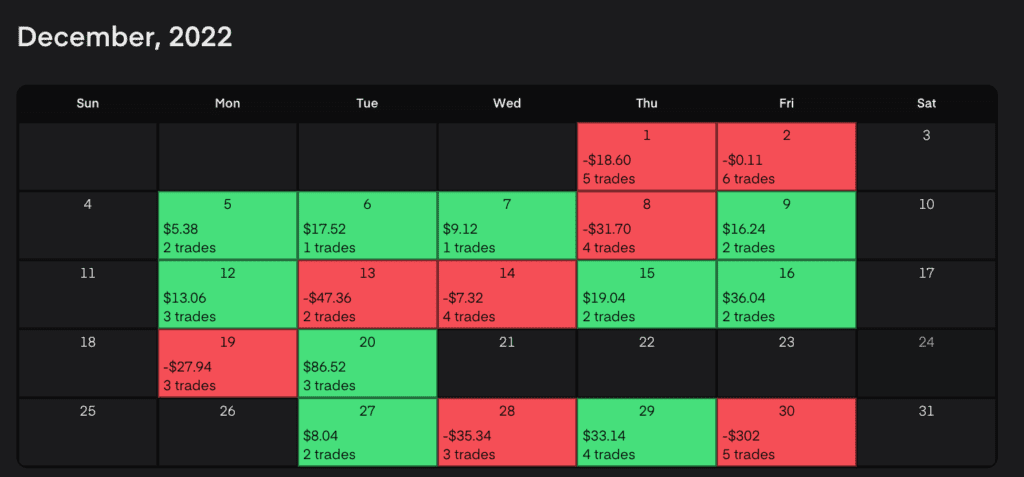The width and height of the screenshot is (1024, 477).
Task: Click December 29 with $33.14 gain
Action: [647, 432]
